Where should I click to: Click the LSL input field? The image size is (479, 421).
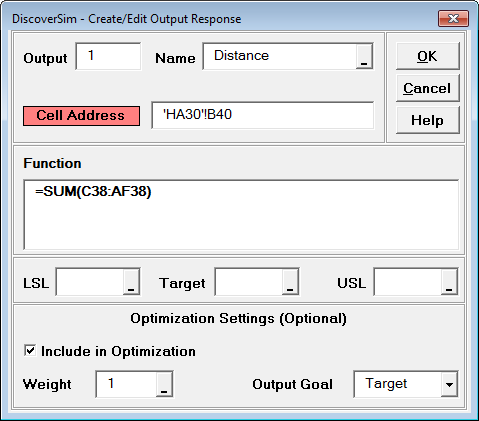tap(90, 282)
